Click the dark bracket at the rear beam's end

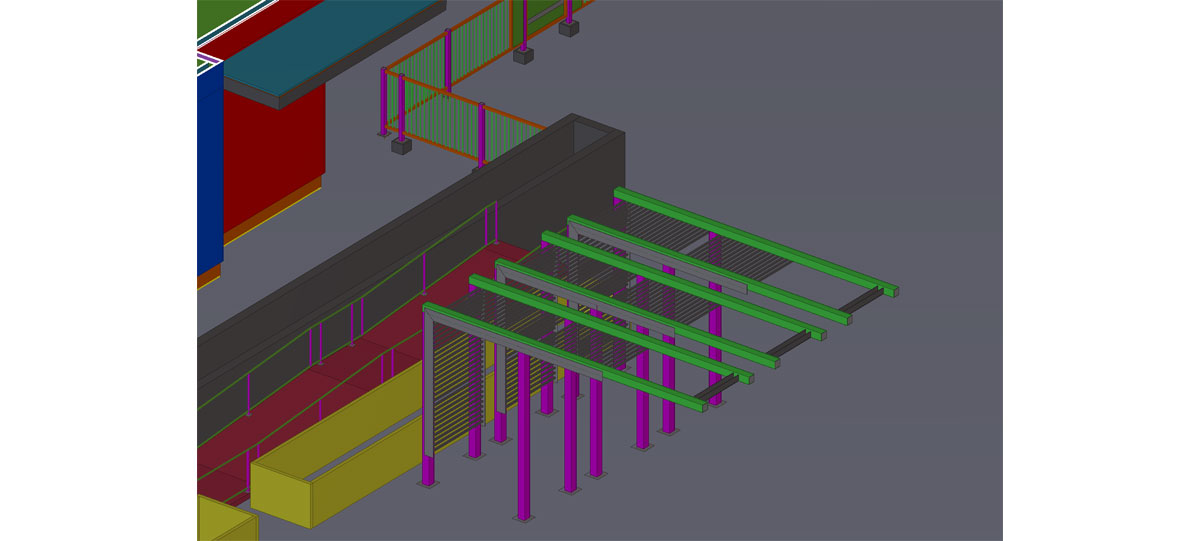860,298
